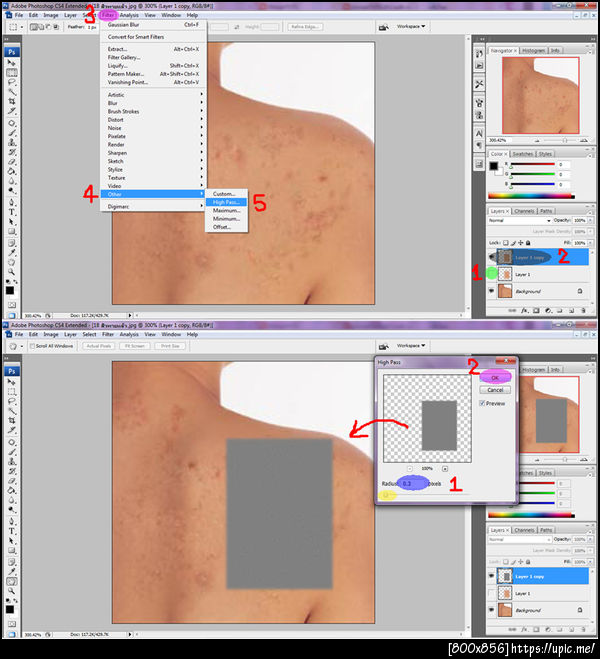
Task: Hide the Background layer in upper Layers panel
Action: (x=491, y=291)
